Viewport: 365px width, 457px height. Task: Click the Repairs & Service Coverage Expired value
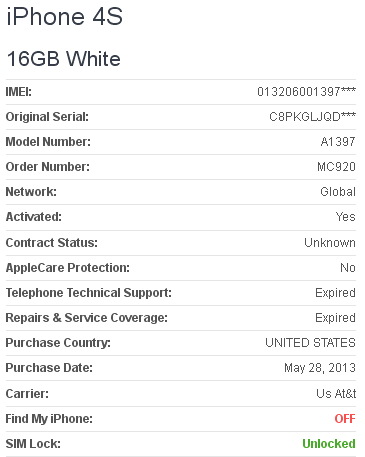[335, 318]
